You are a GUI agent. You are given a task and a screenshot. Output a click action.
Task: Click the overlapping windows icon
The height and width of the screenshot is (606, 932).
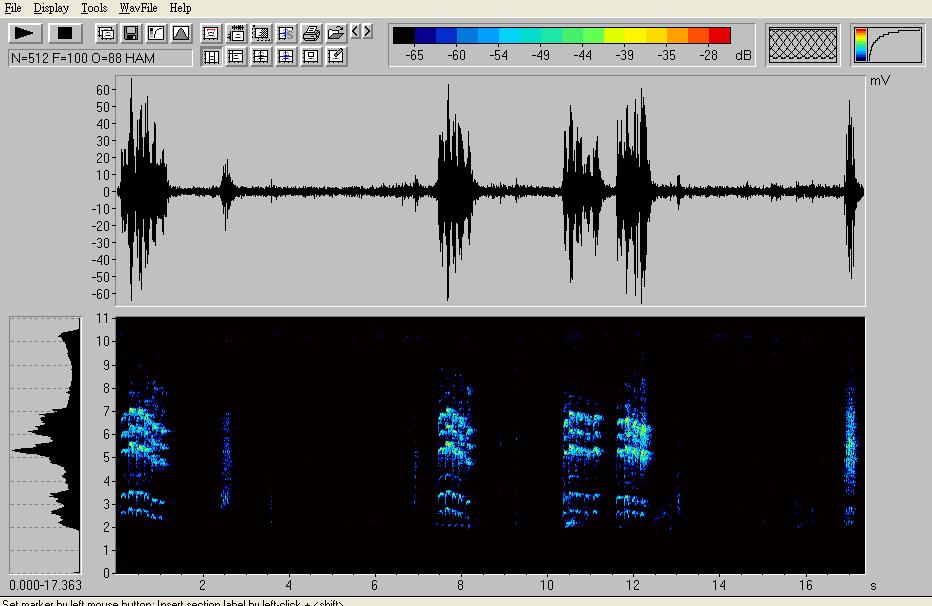pos(106,33)
